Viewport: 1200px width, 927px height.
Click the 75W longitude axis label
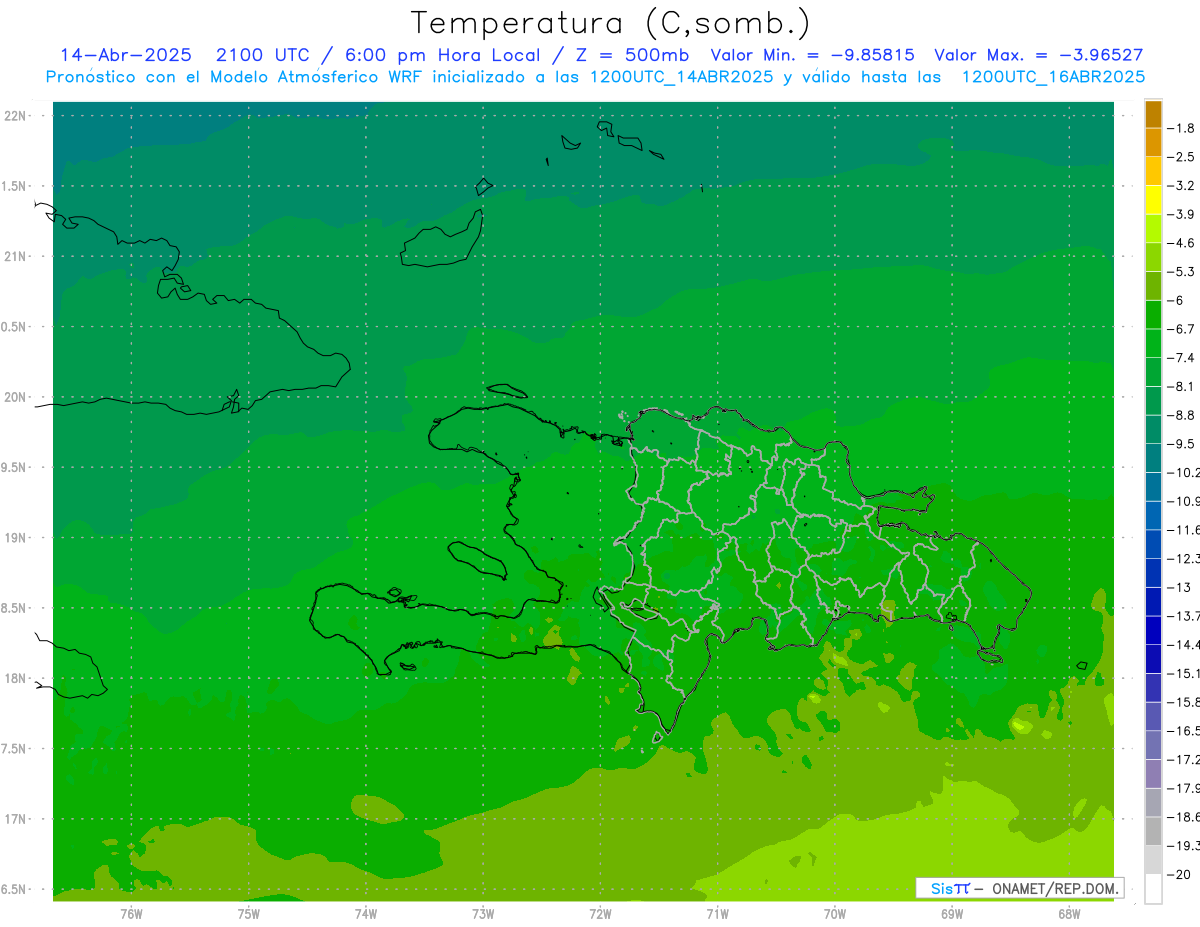coord(248,913)
